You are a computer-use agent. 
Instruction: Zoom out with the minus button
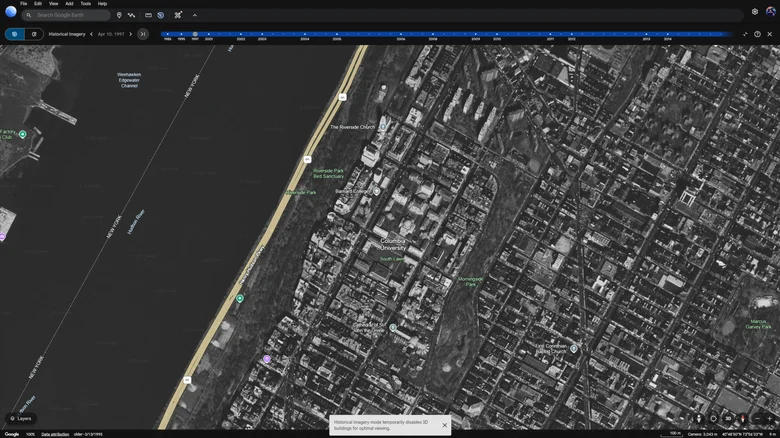[x=758, y=419]
